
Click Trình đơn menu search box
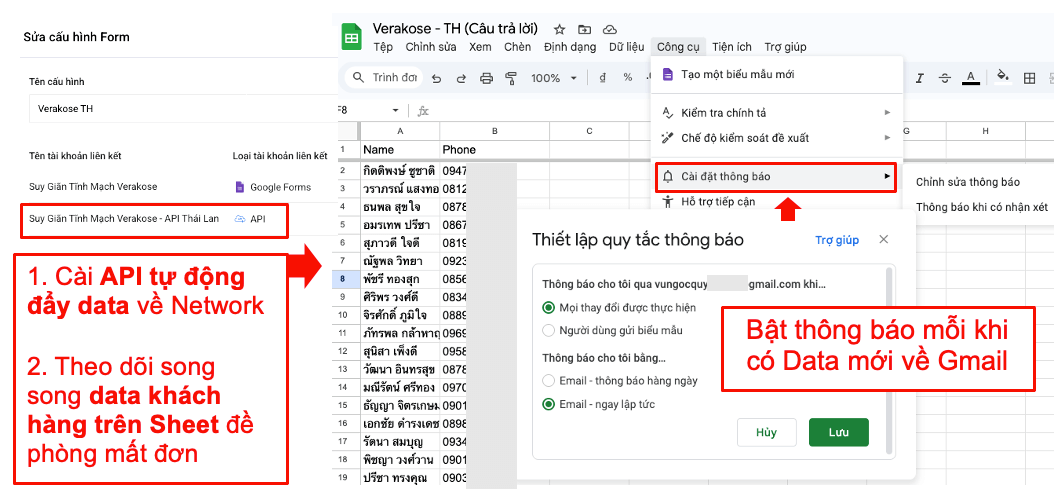[x=384, y=77]
